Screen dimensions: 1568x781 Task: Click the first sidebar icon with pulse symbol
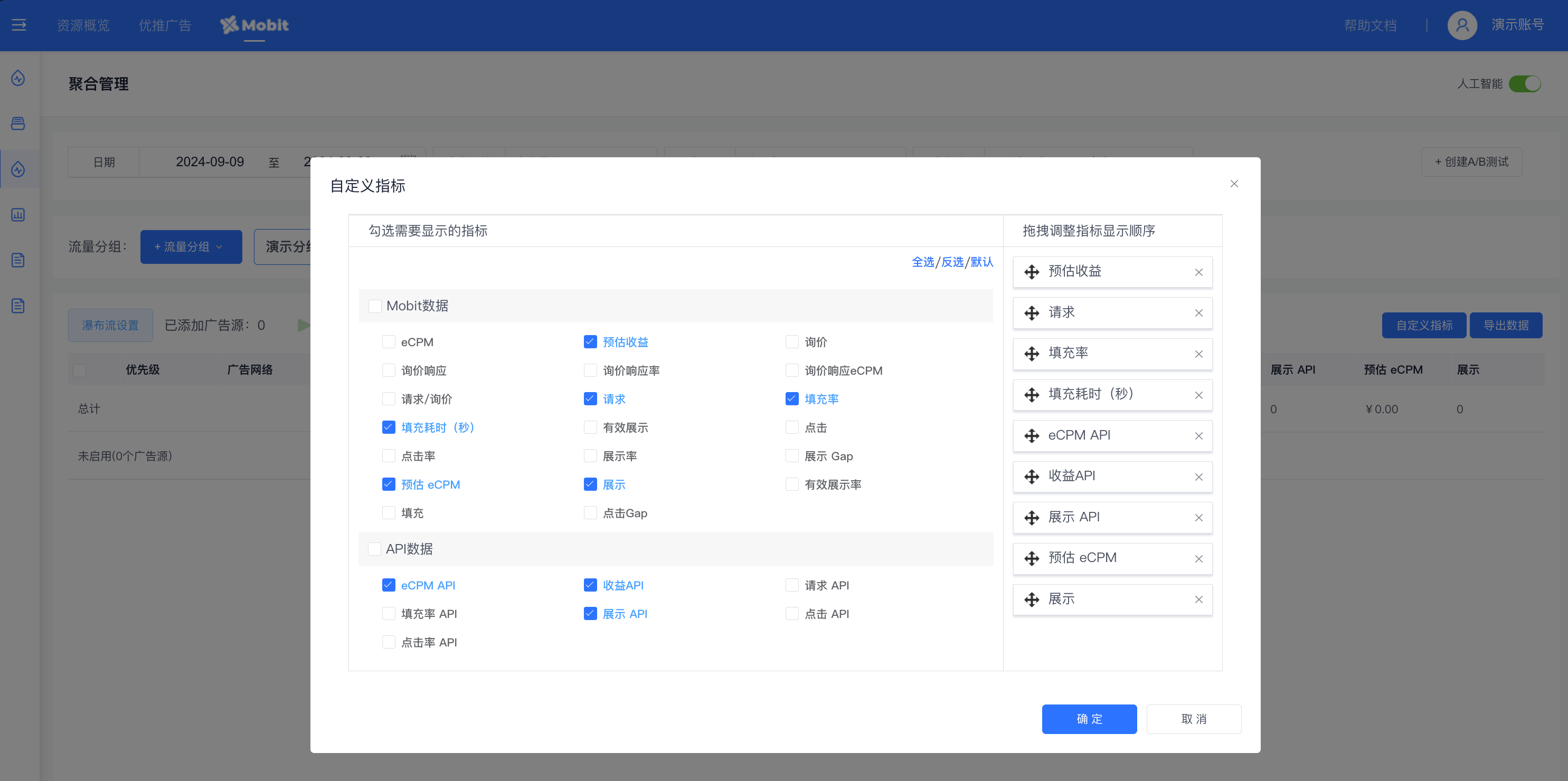coord(18,78)
